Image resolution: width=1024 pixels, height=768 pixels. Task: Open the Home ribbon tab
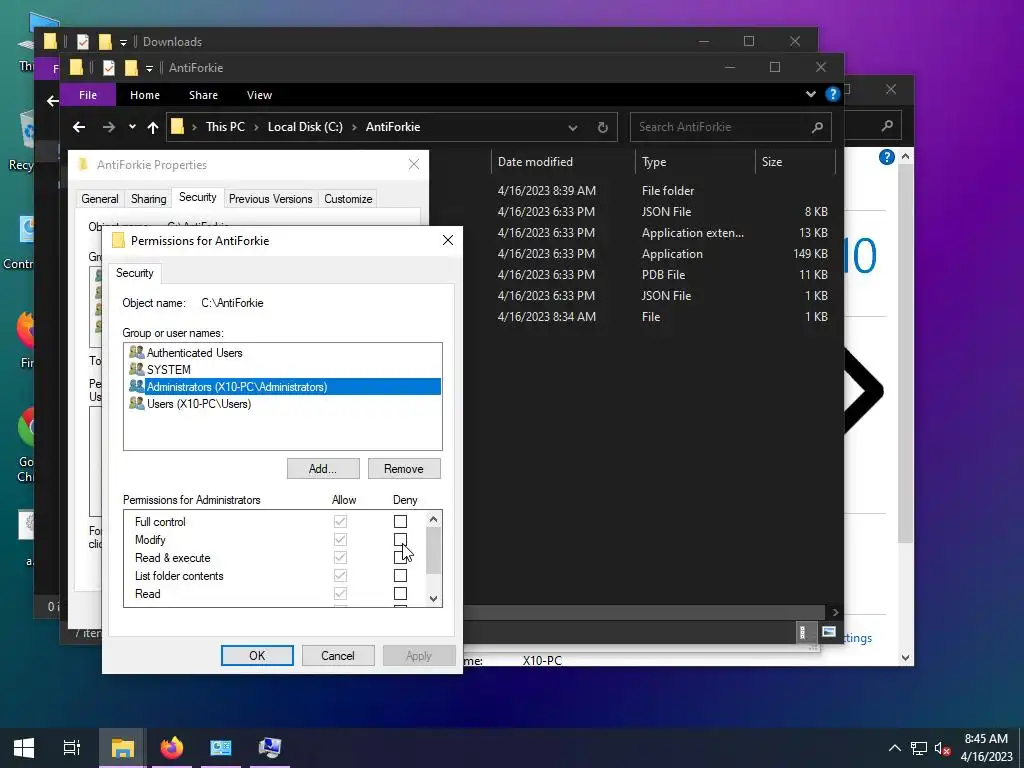[145, 95]
